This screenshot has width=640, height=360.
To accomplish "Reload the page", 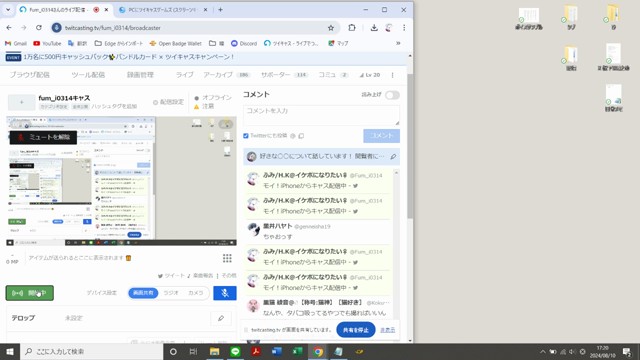I will (x=39, y=28).
